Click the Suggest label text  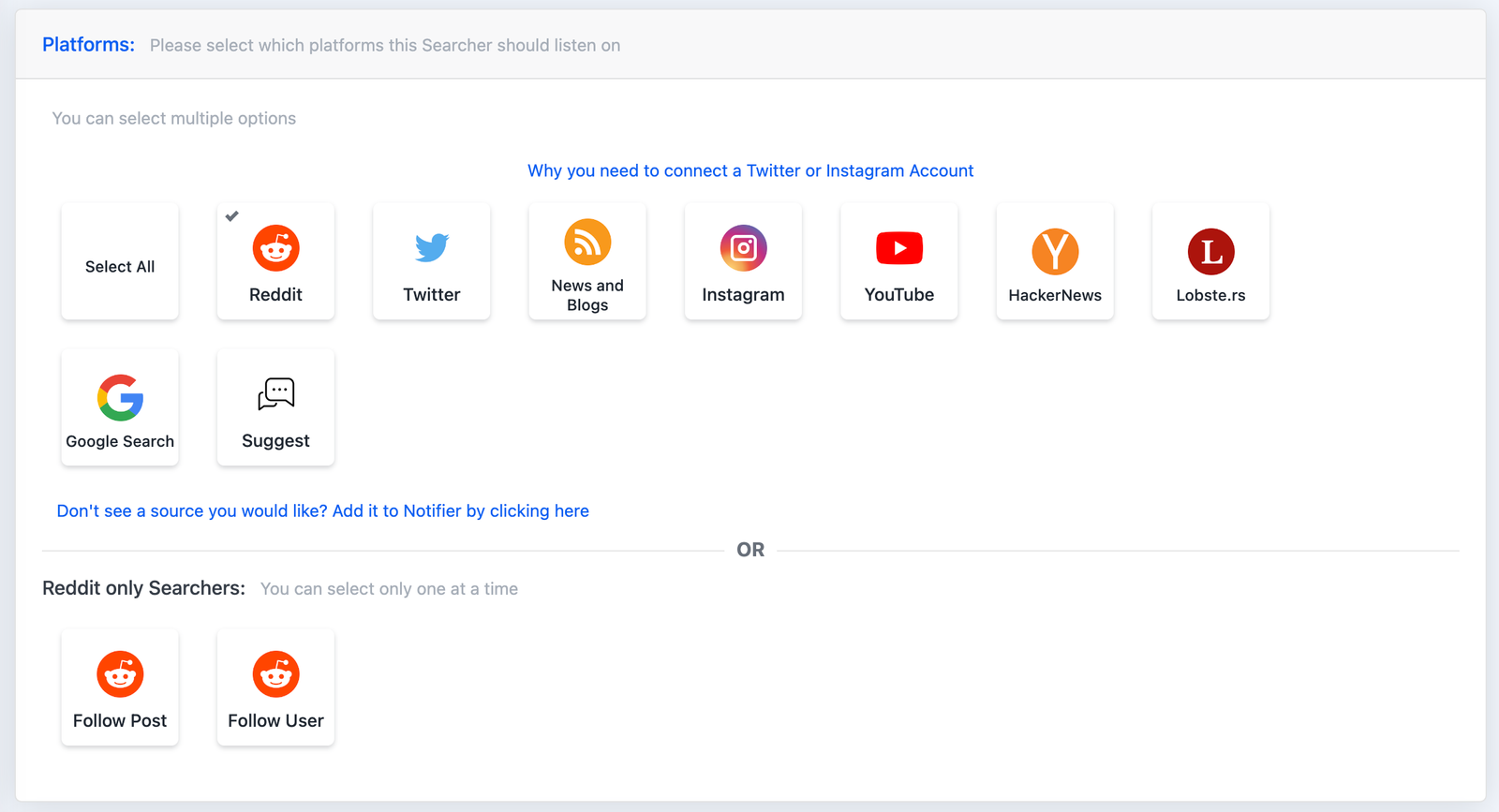click(x=275, y=441)
